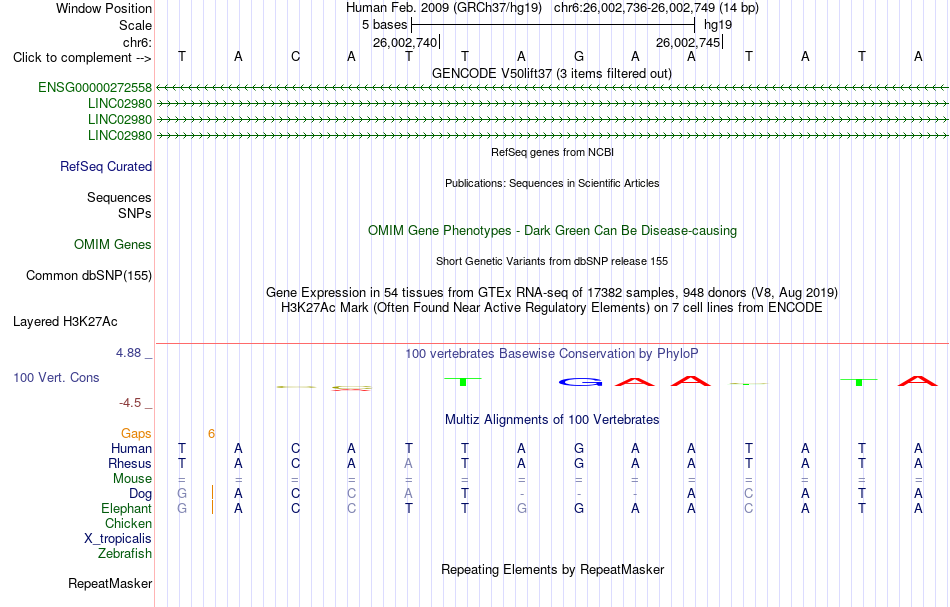
Task: Click the Human G base in the alignment
Action: (579, 449)
